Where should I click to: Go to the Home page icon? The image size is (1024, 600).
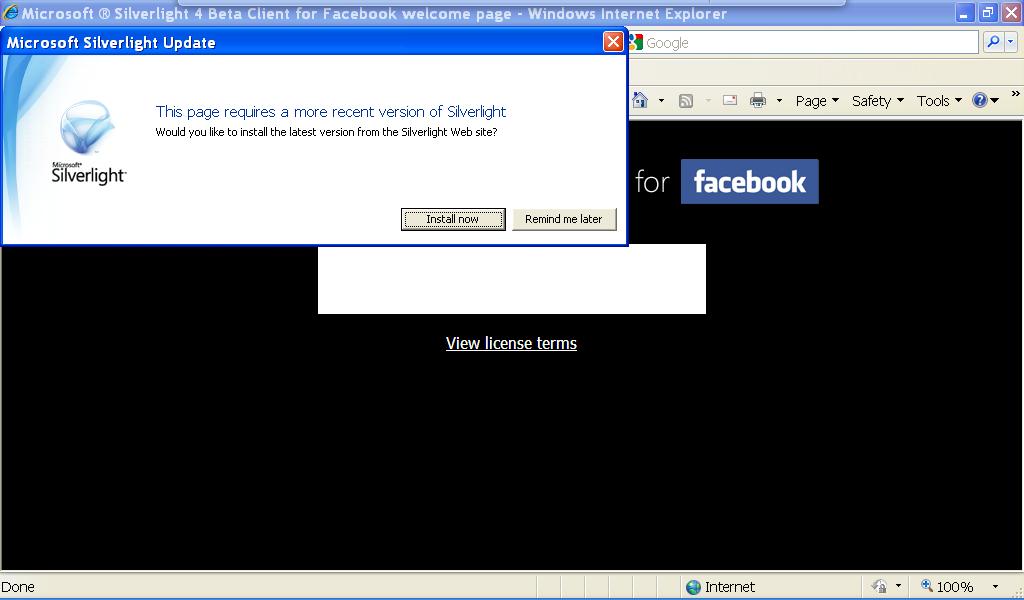[x=640, y=101]
